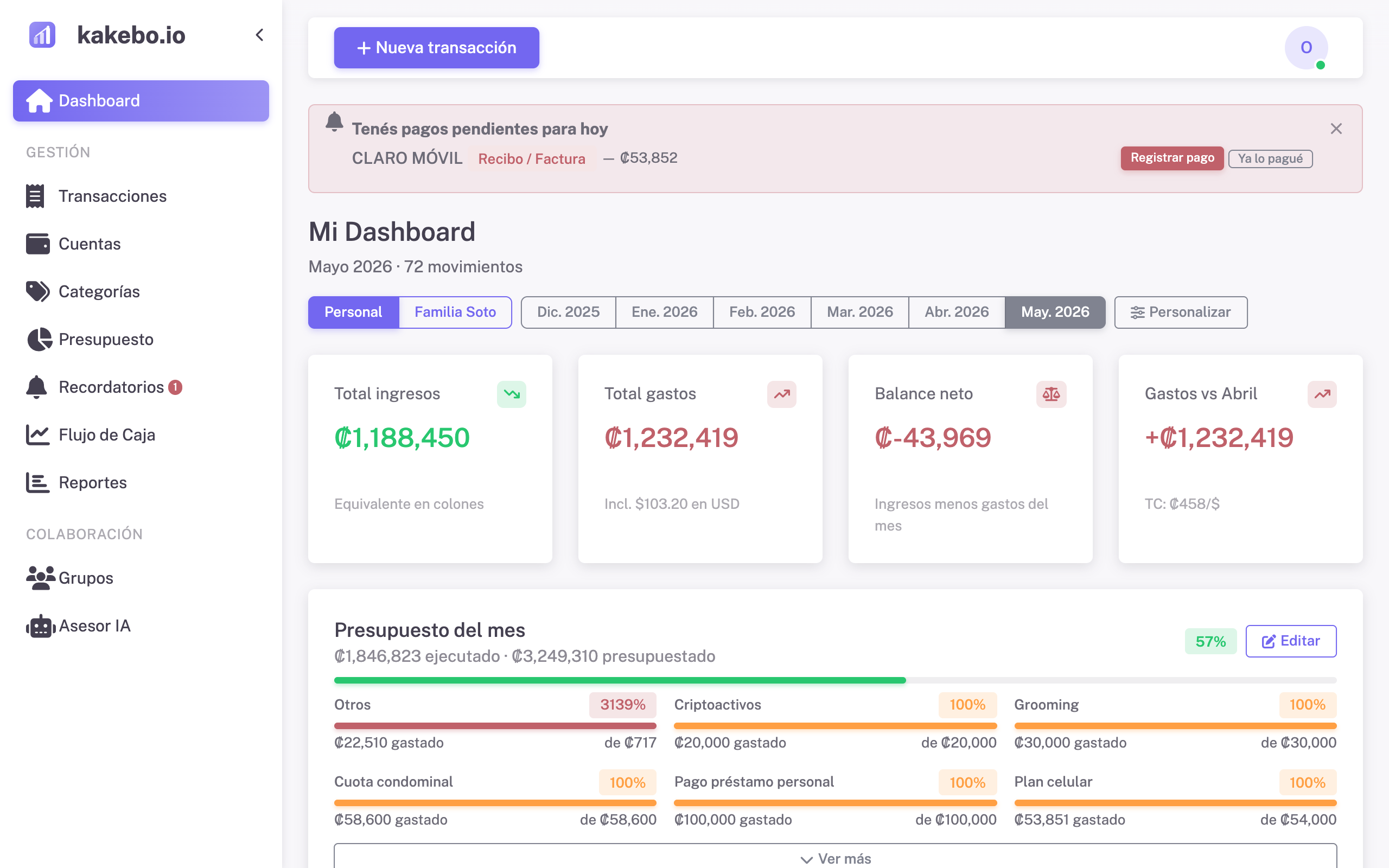This screenshot has height=868, width=1389.
Task: Click the Reportes bar chart icon
Action: [x=37, y=482]
